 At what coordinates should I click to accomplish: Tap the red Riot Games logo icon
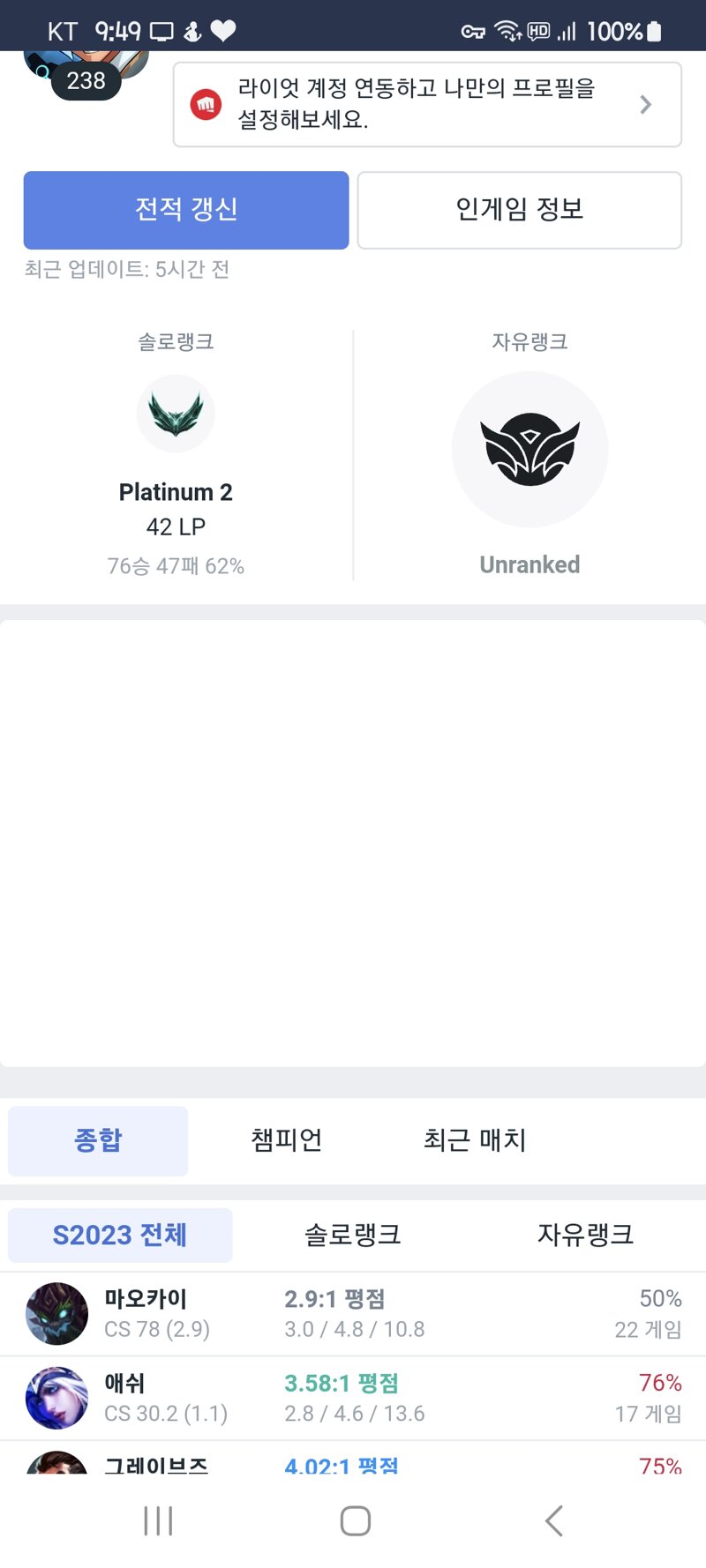point(206,105)
